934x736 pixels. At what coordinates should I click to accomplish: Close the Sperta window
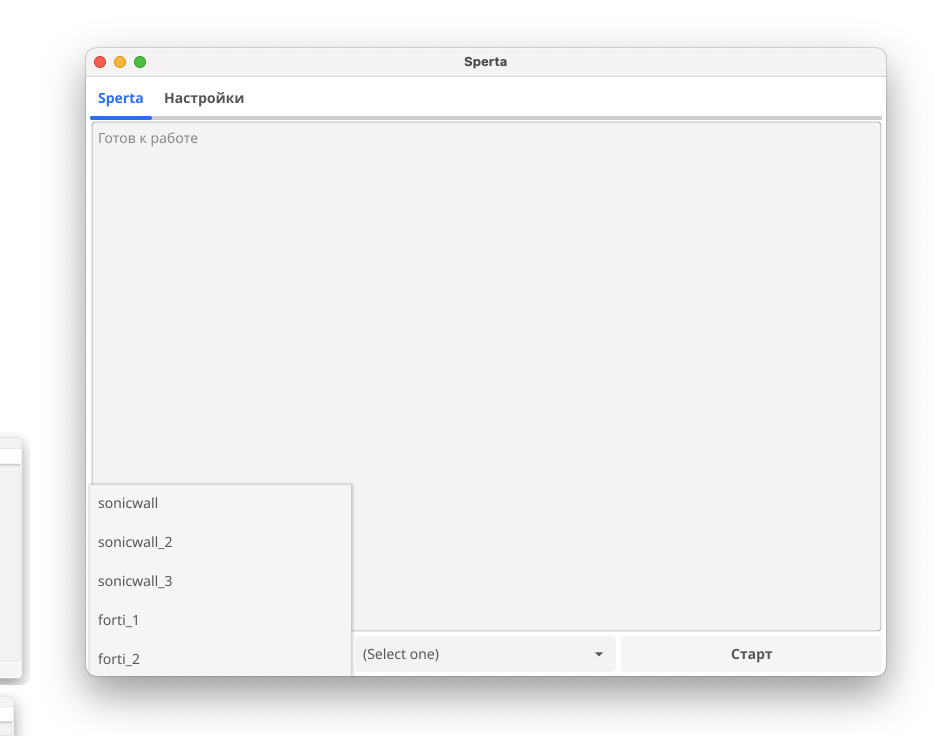pyautogui.click(x=100, y=62)
